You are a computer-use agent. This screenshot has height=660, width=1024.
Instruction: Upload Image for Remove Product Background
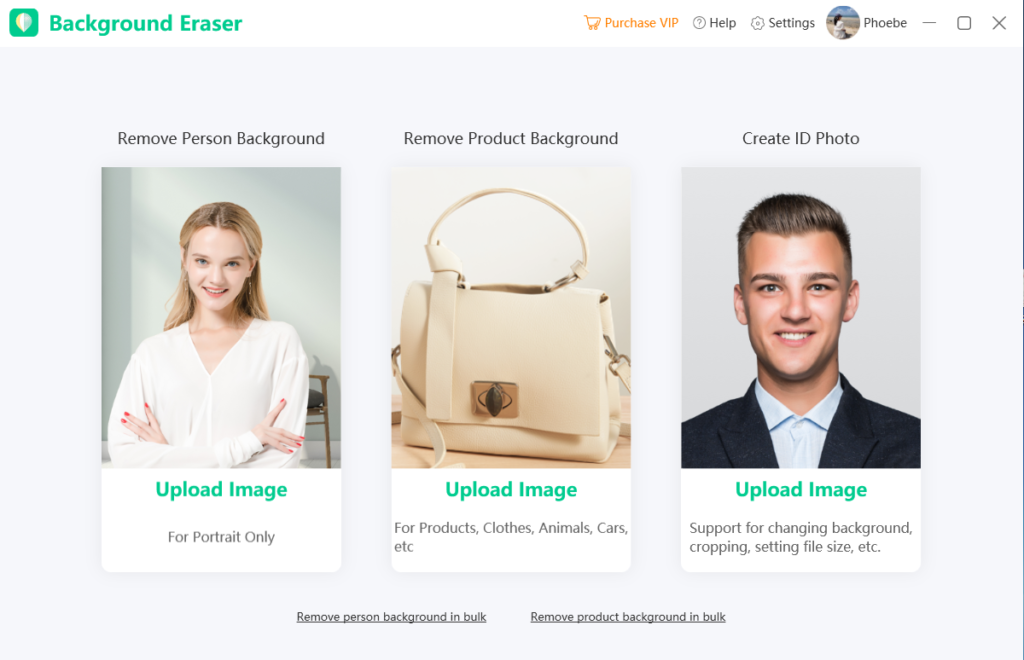(511, 490)
